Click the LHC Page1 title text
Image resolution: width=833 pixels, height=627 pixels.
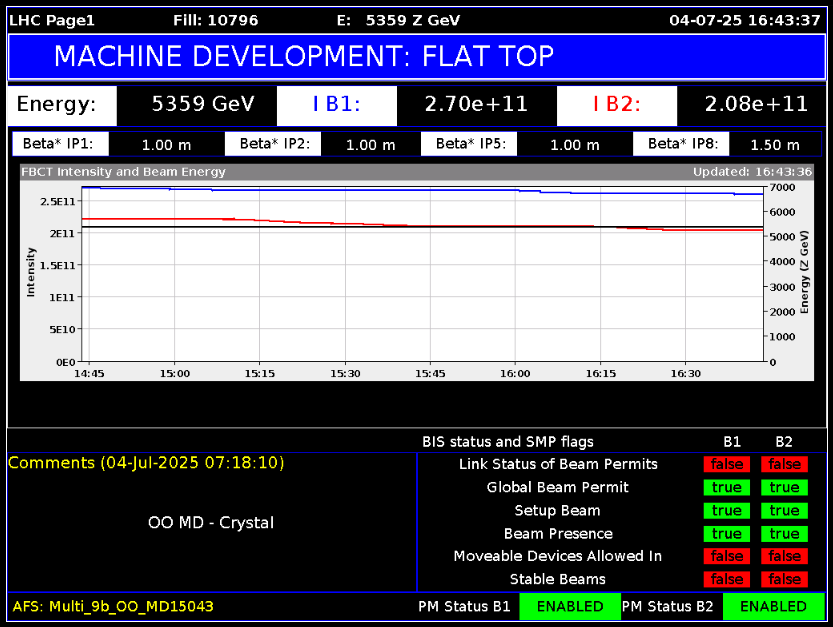[52, 20]
